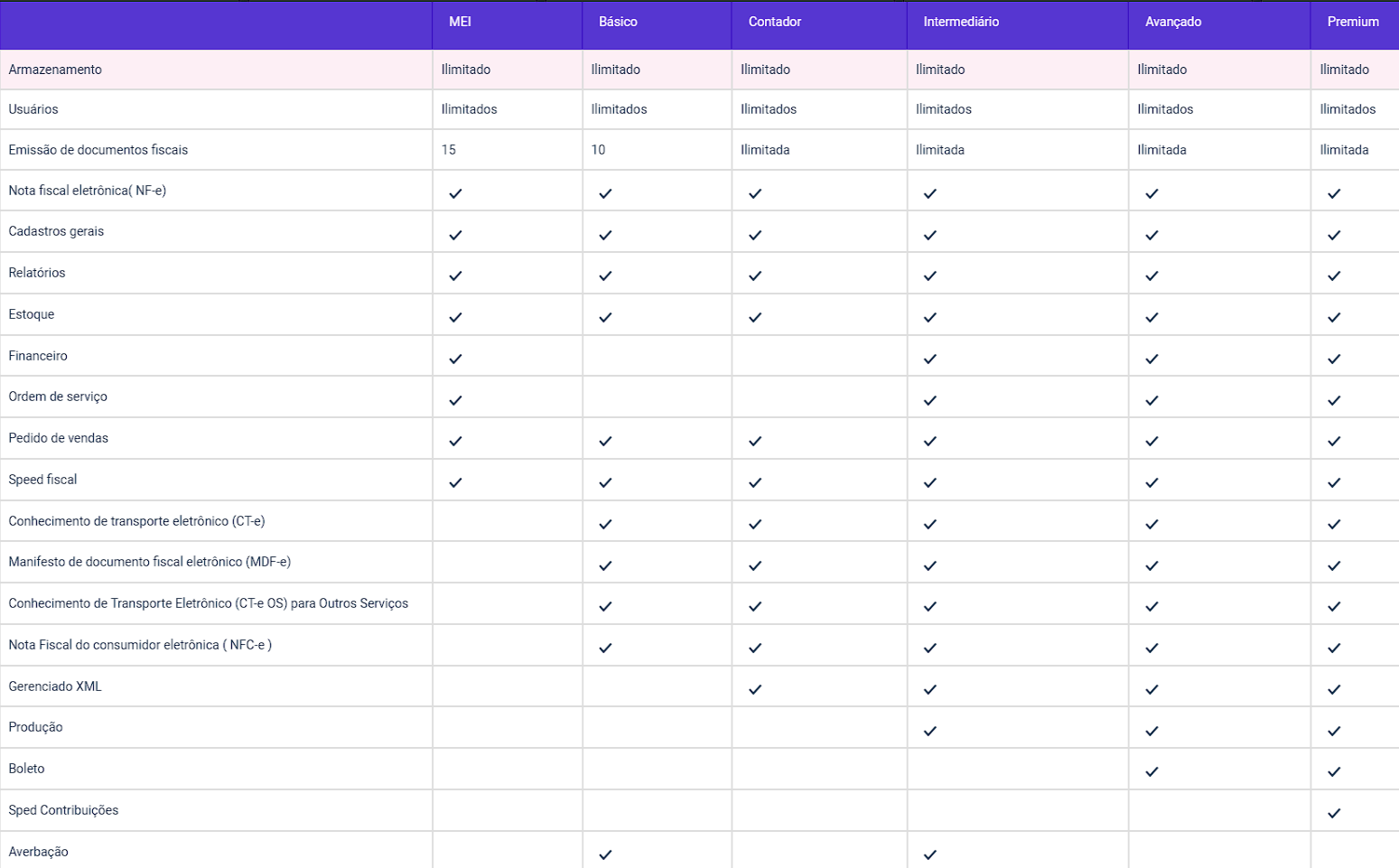1399x868 pixels.
Task: Click the Averbação checkmark under Intermediário
Action: pyautogui.click(x=930, y=854)
